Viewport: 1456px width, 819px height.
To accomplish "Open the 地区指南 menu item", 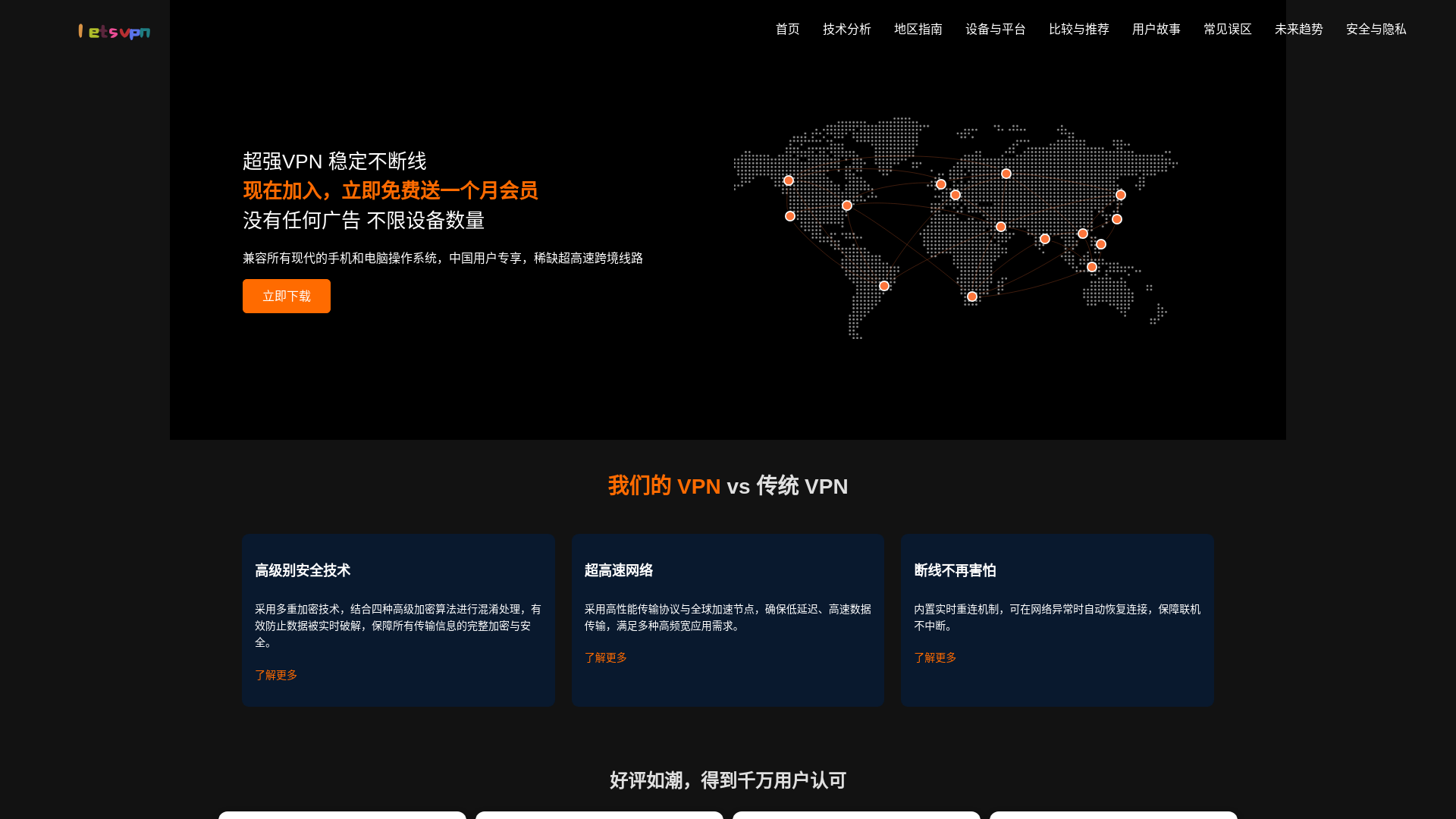I will pyautogui.click(x=918, y=29).
